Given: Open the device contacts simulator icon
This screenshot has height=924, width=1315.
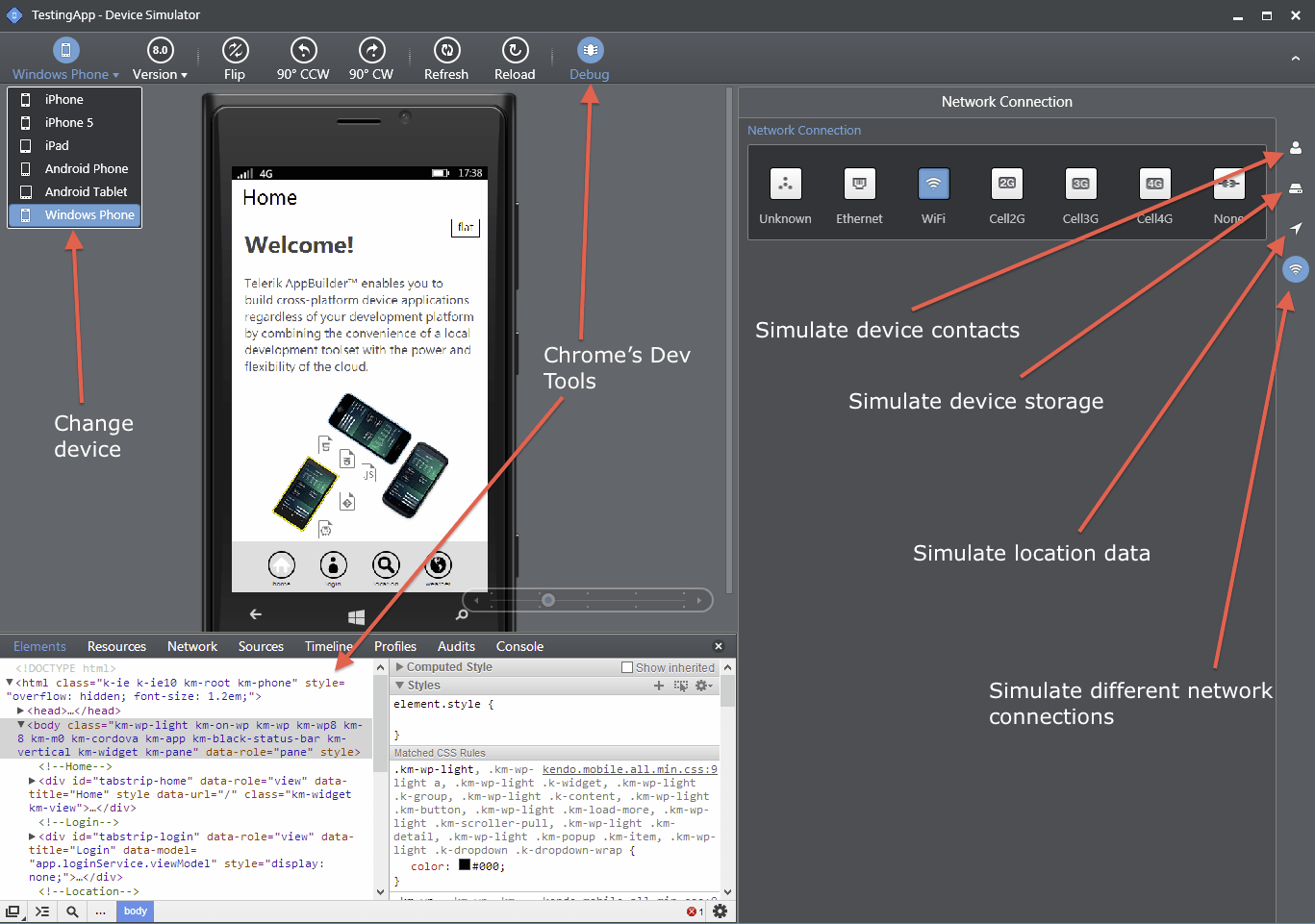Looking at the screenshot, I should pos(1296,148).
